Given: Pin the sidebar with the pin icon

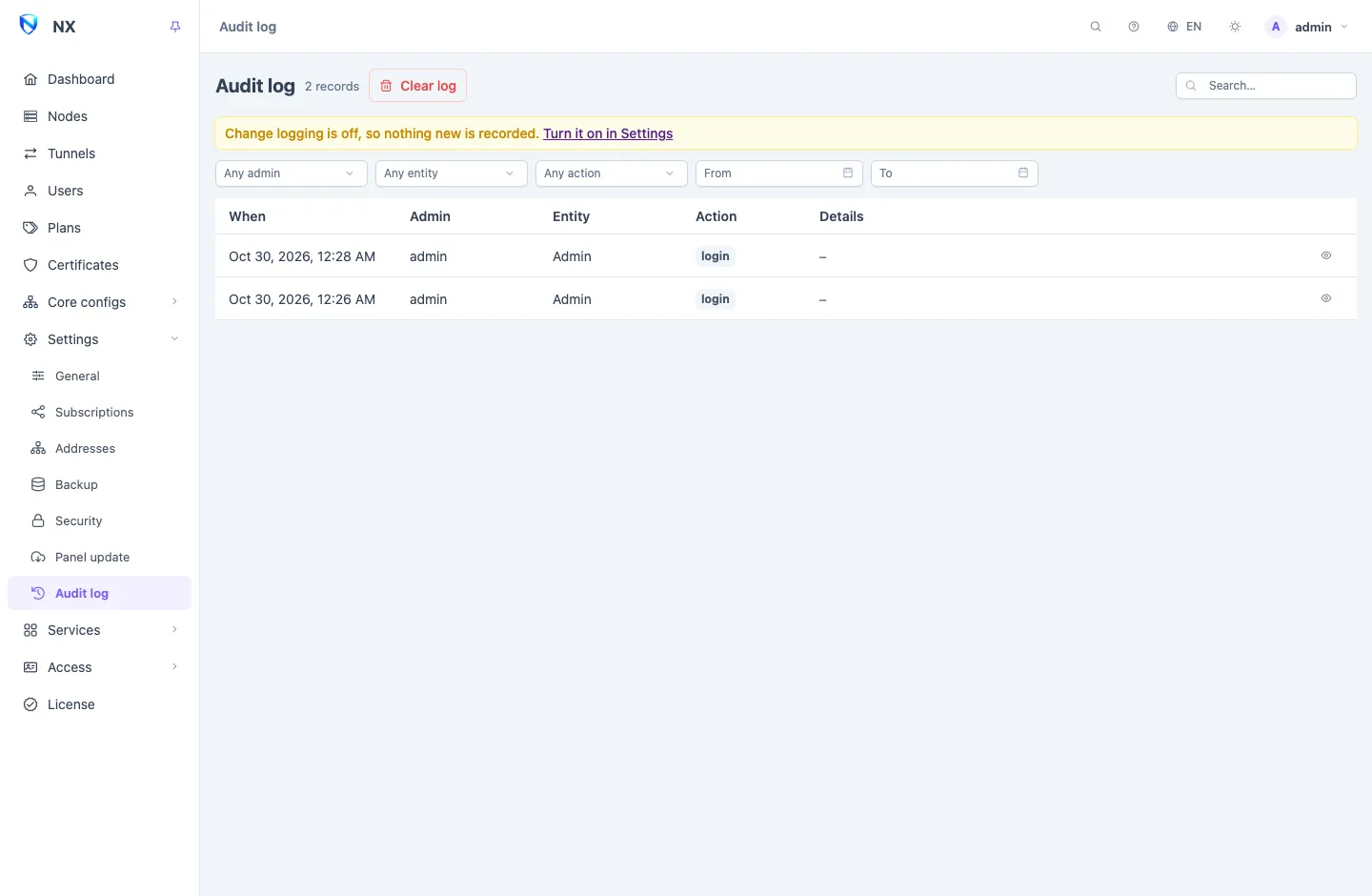Looking at the screenshot, I should pyautogui.click(x=175, y=27).
